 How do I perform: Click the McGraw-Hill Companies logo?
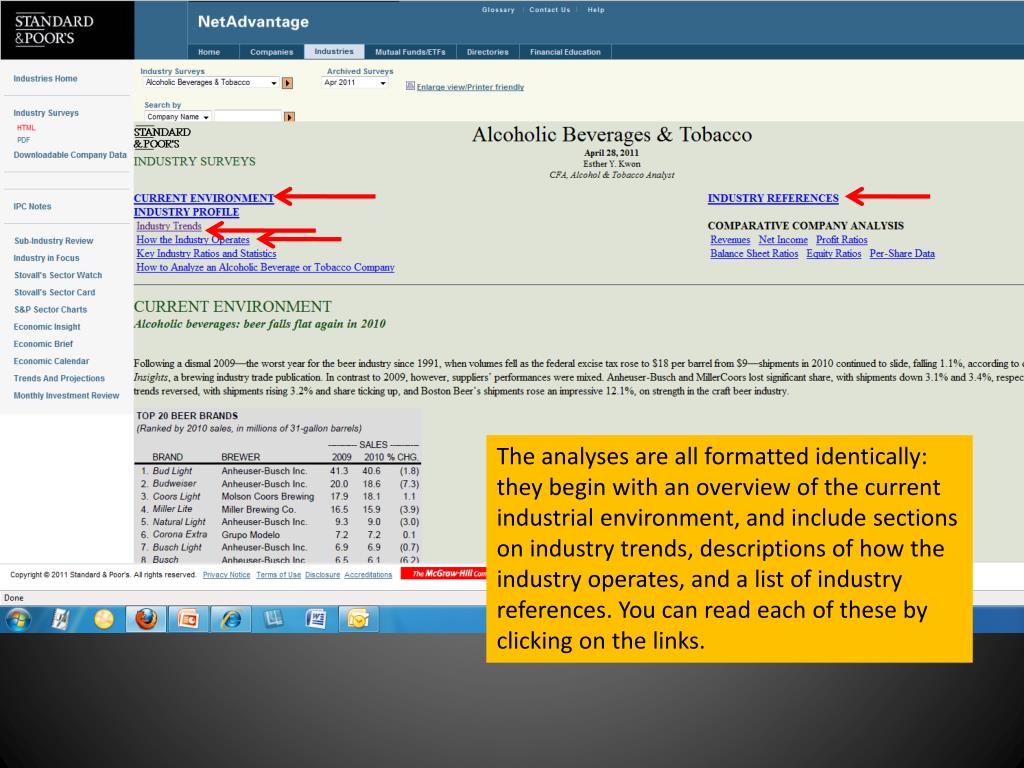[x=444, y=573]
